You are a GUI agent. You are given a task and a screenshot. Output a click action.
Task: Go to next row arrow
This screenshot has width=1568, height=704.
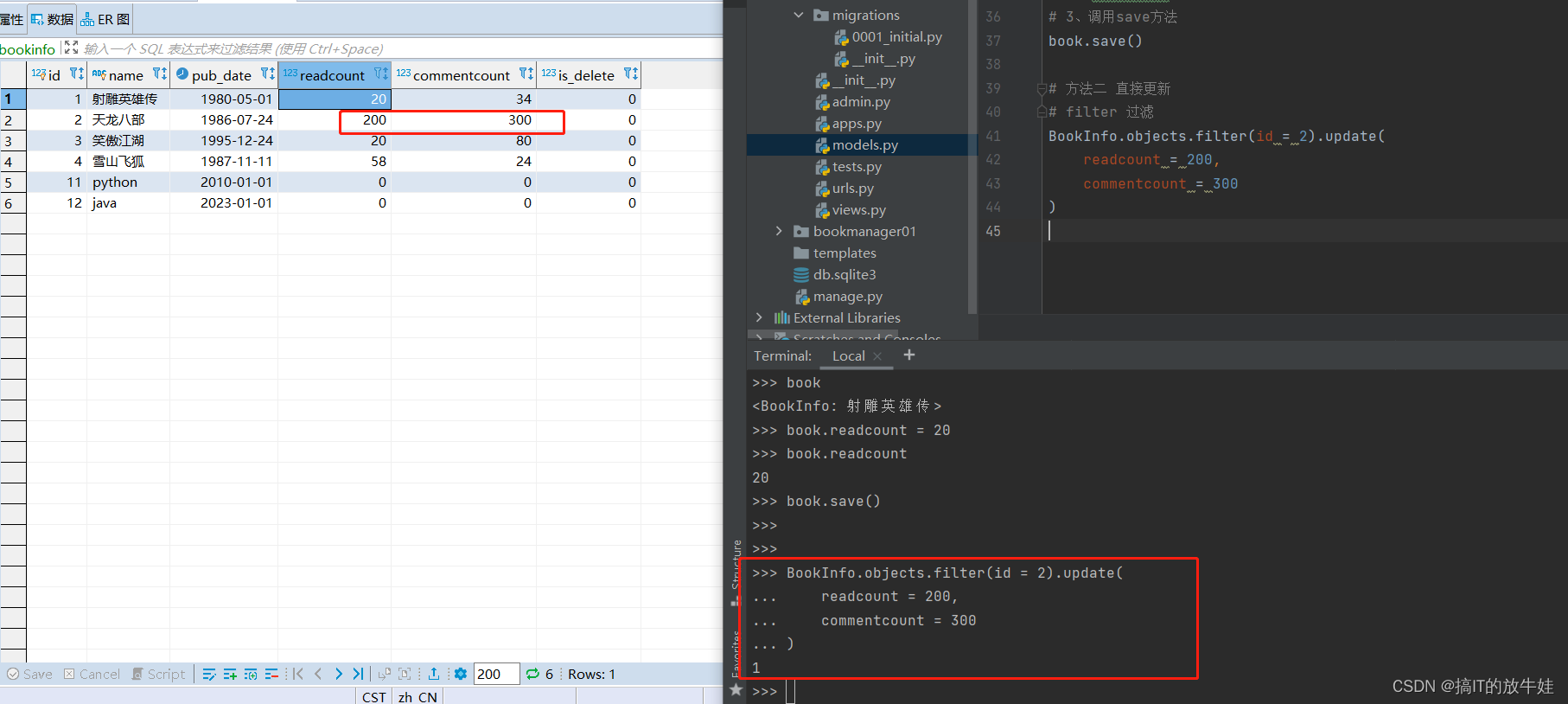point(338,674)
